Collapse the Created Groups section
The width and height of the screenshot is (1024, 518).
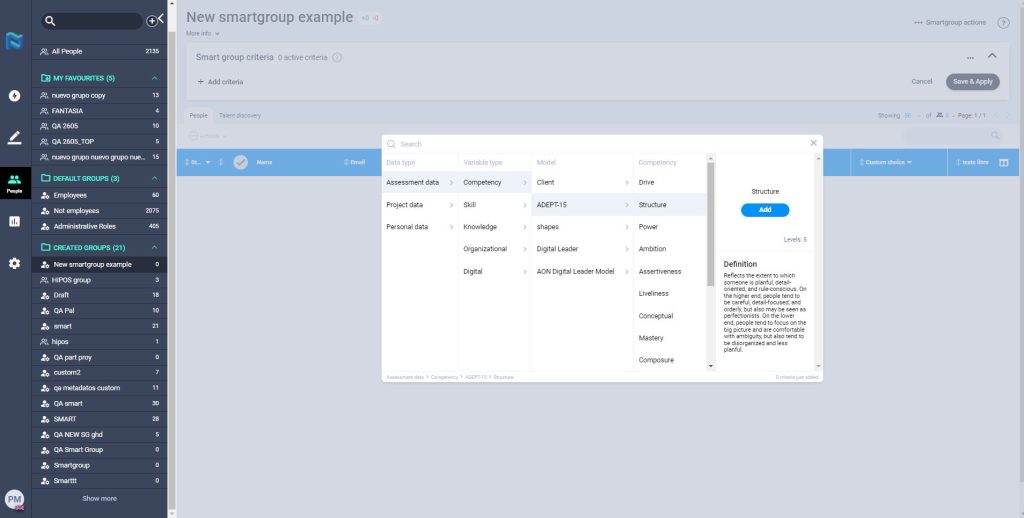click(x=155, y=247)
